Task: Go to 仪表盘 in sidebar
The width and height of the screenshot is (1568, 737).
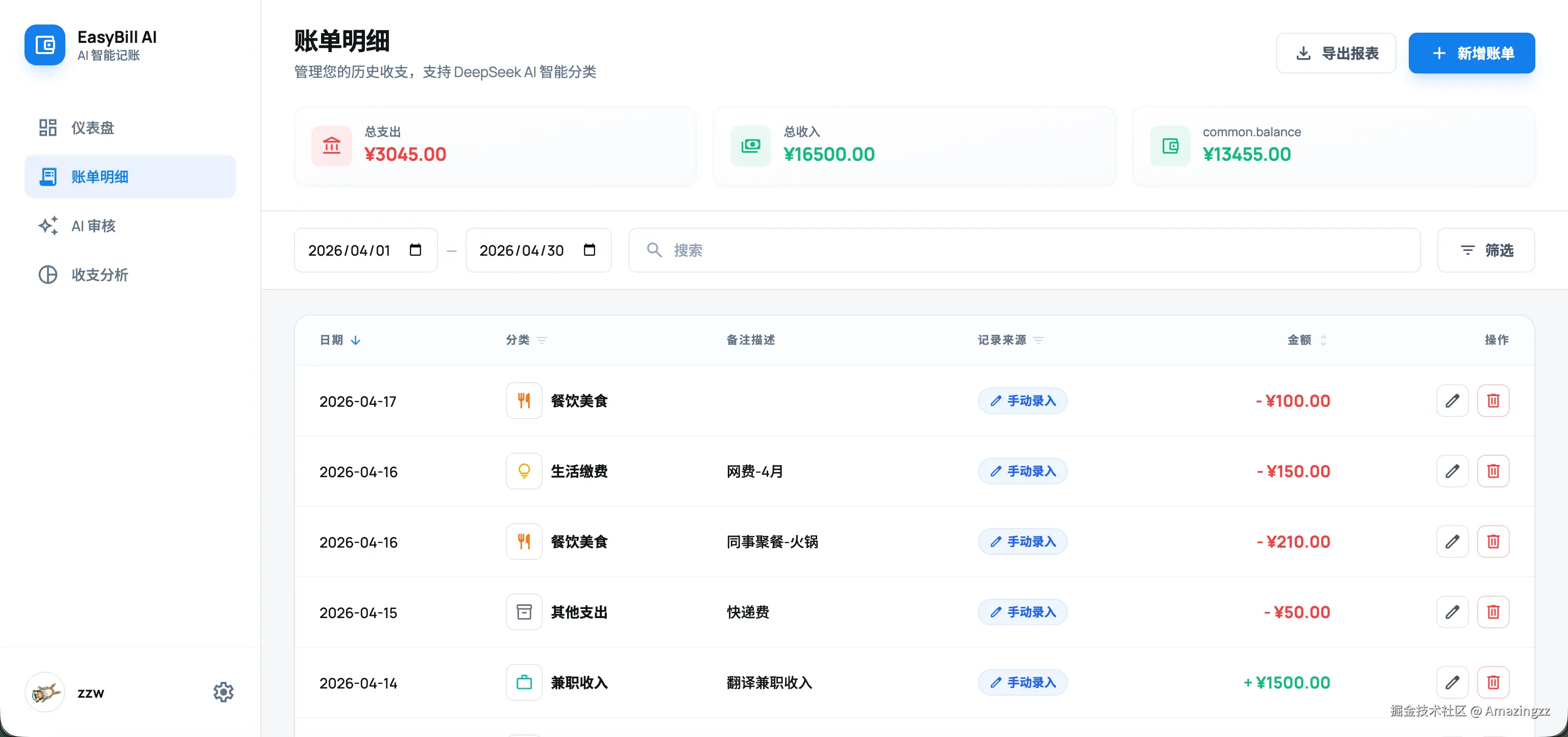Action: click(x=92, y=128)
